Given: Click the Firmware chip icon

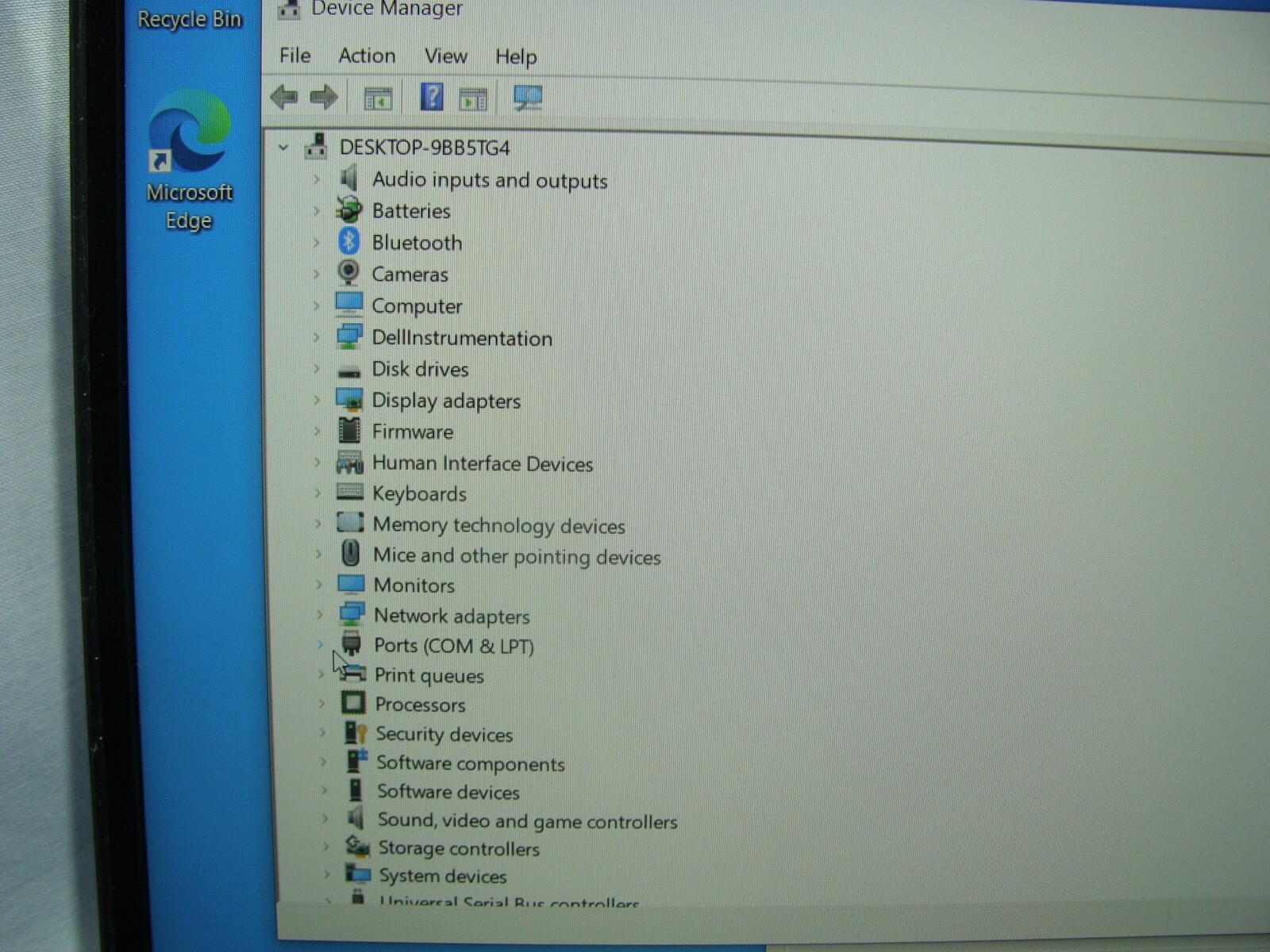Looking at the screenshot, I should 349,430.
